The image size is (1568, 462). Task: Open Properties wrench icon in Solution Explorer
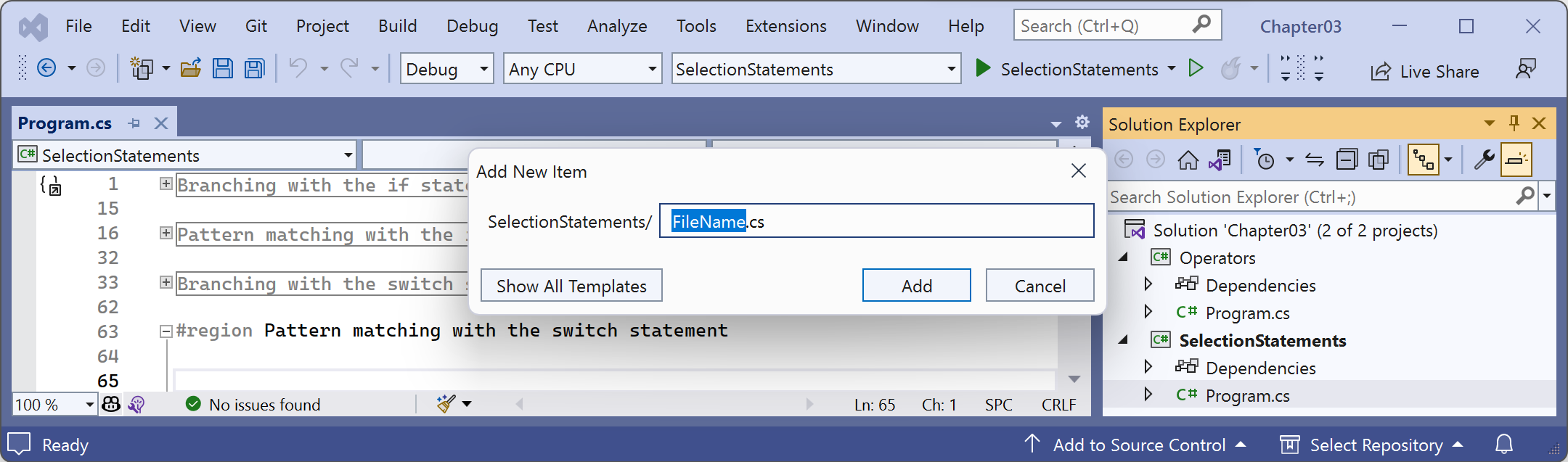(1485, 160)
